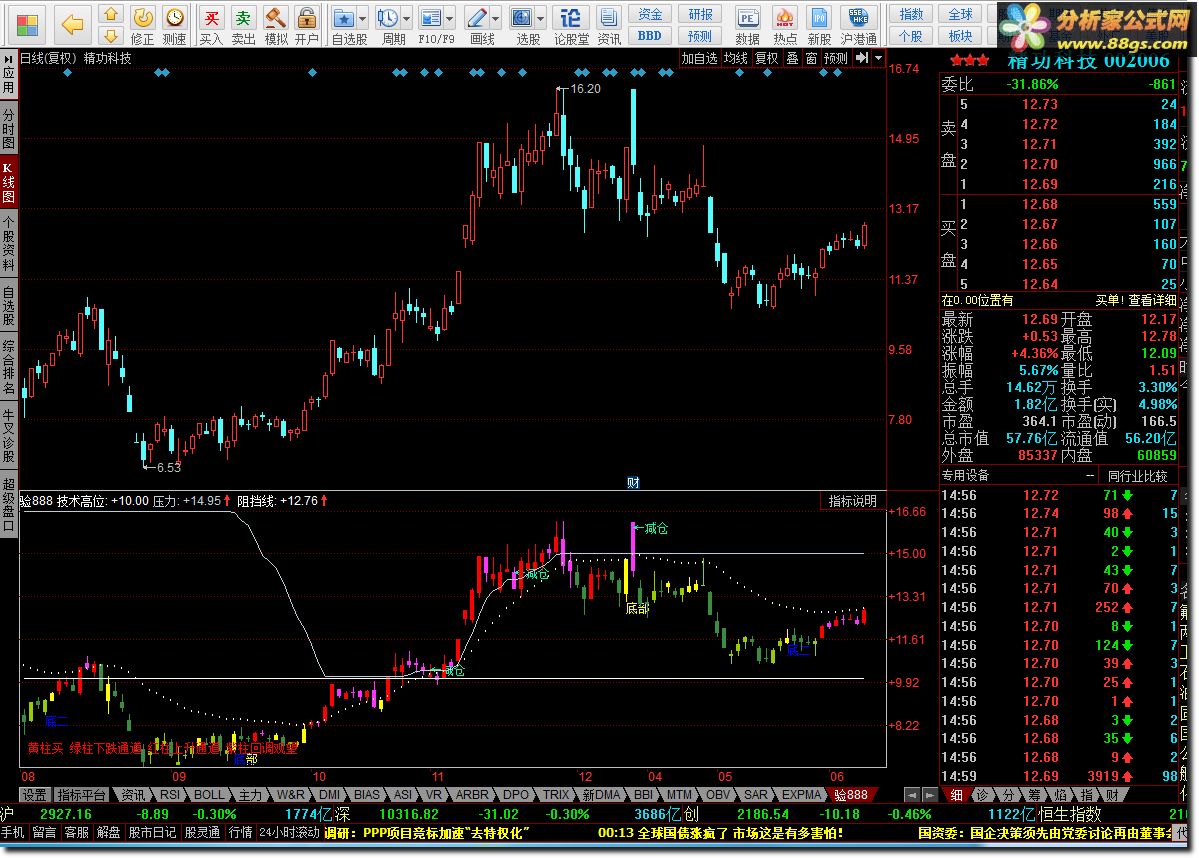Click the BBD button

click(x=650, y=36)
